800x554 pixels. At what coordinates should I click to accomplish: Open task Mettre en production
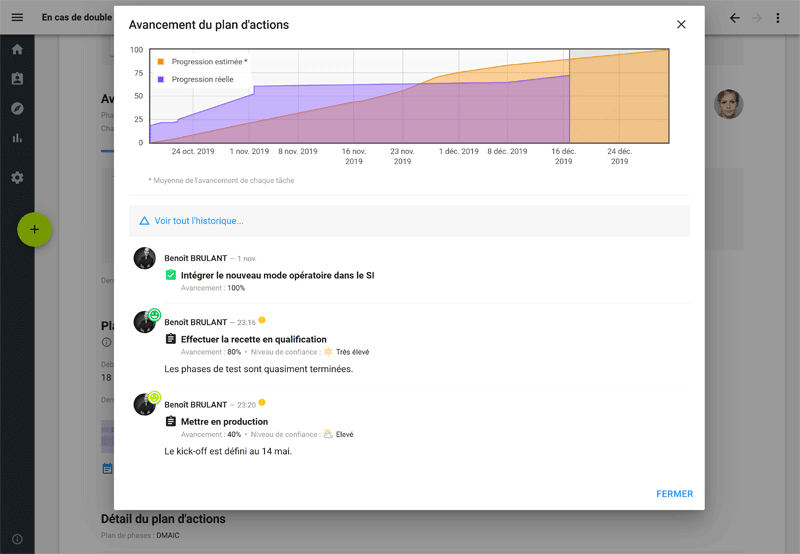tap(224, 422)
